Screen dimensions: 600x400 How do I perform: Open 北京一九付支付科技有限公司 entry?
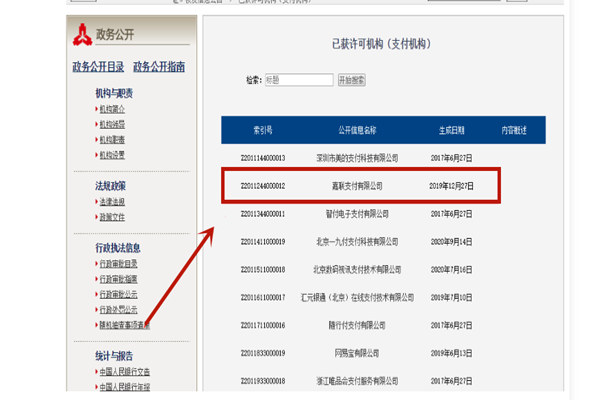pyautogui.click(x=357, y=242)
